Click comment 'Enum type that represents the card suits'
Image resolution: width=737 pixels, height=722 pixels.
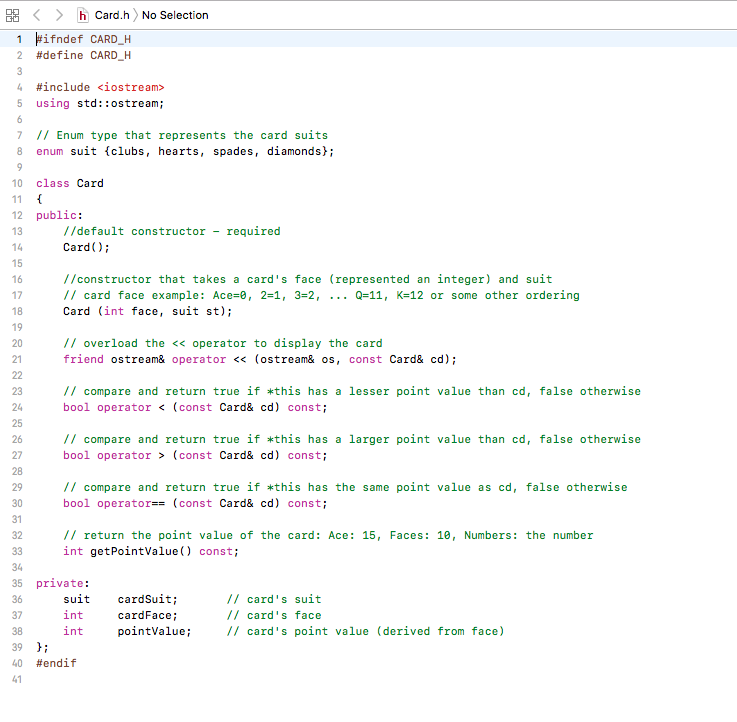tap(182, 135)
